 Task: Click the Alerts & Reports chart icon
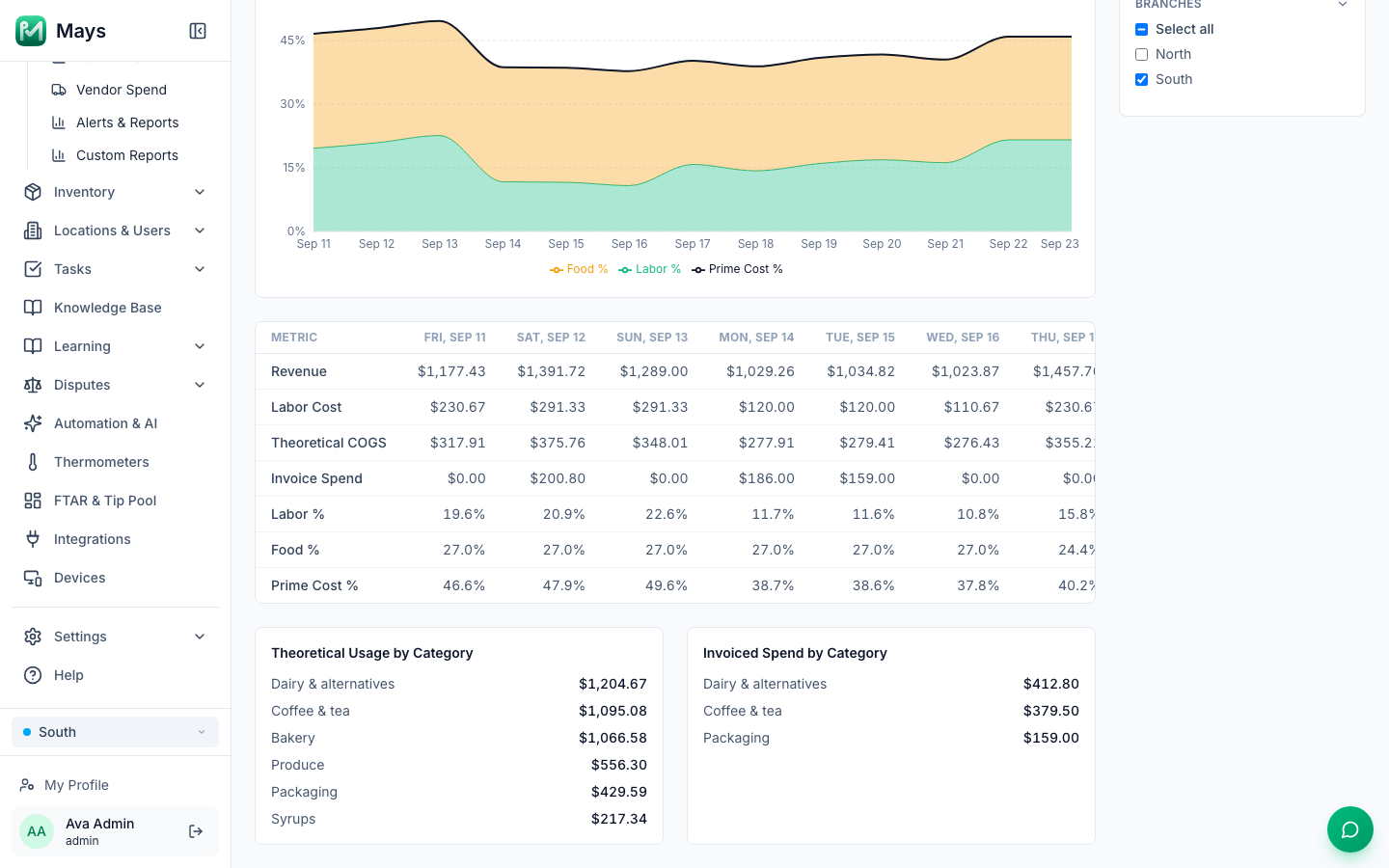59,122
